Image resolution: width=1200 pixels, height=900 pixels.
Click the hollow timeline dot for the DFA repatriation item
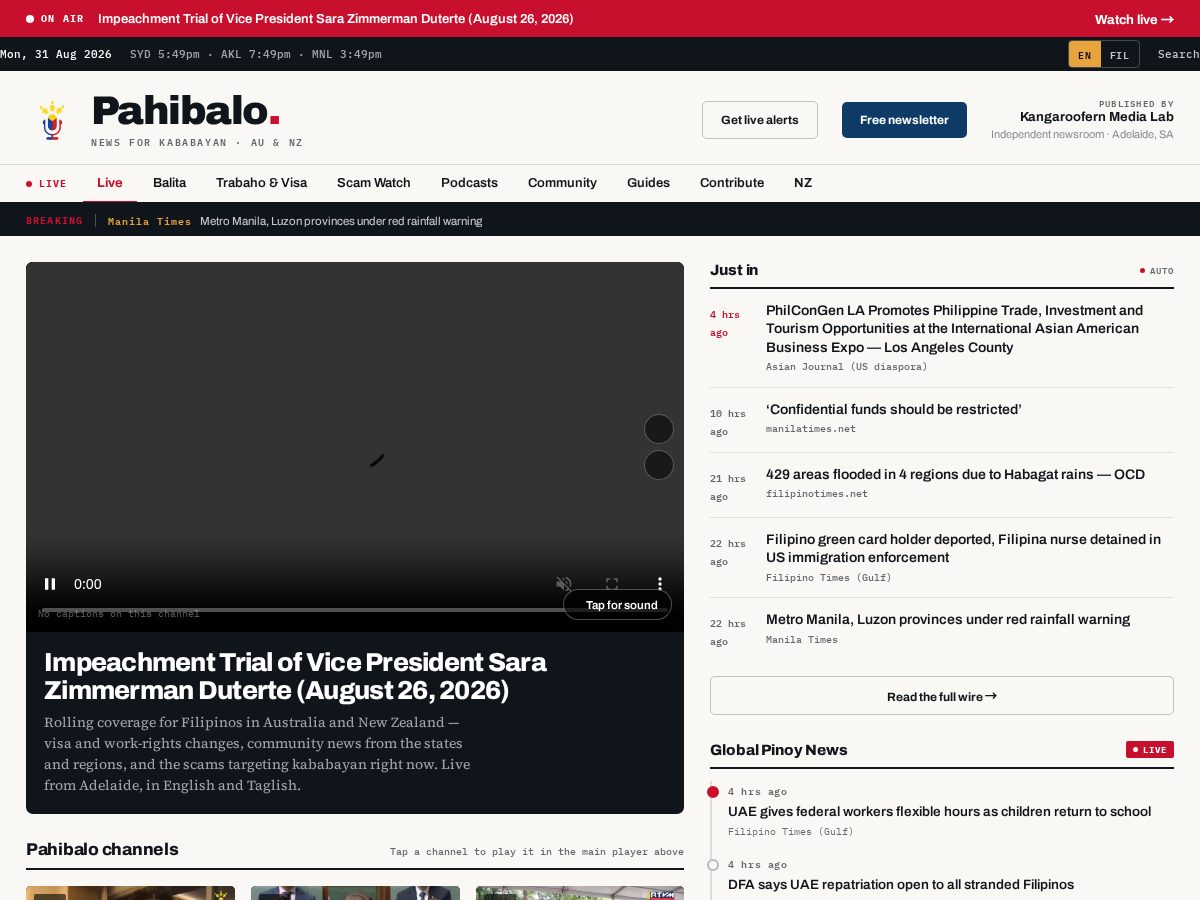[x=713, y=865]
